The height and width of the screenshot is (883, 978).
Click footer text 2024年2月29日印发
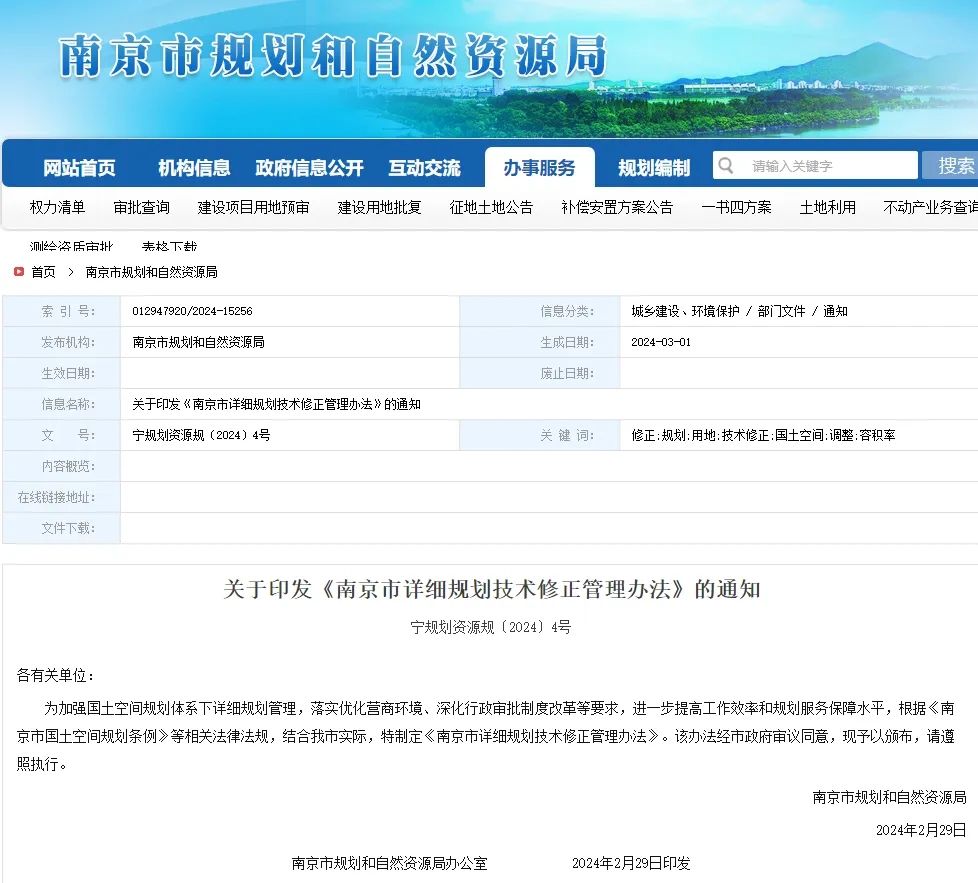point(631,863)
